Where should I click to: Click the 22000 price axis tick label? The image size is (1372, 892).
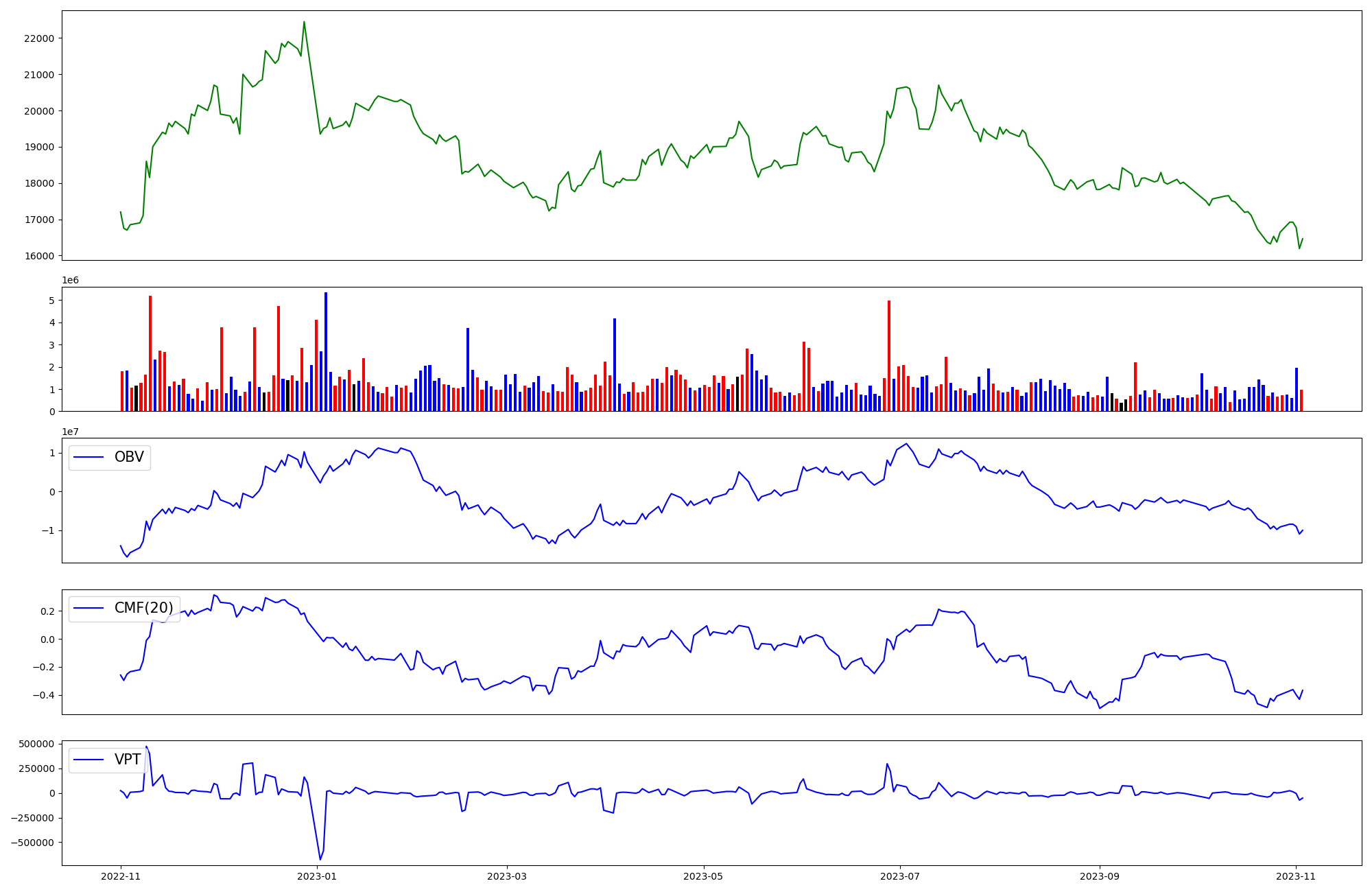[x=38, y=38]
